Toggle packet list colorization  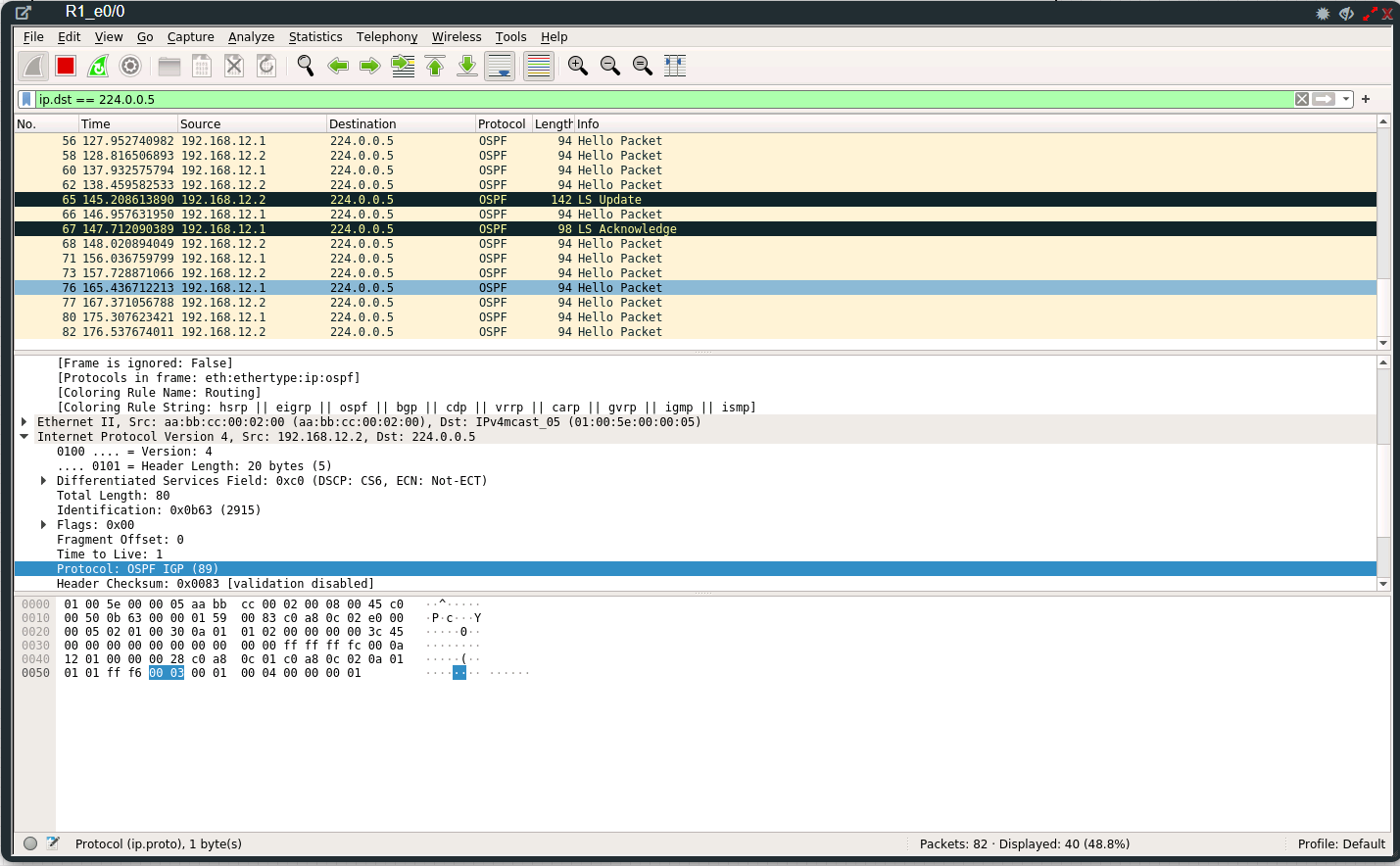click(x=538, y=66)
